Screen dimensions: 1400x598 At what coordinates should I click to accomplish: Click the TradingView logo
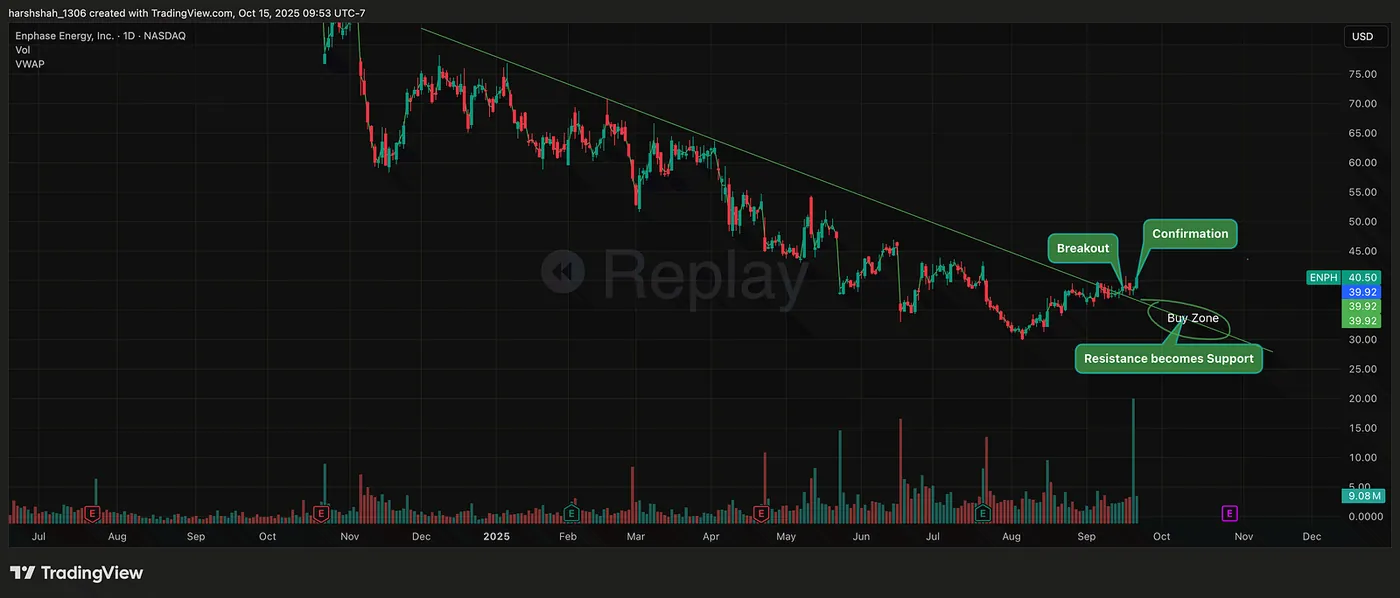click(x=76, y=573)
